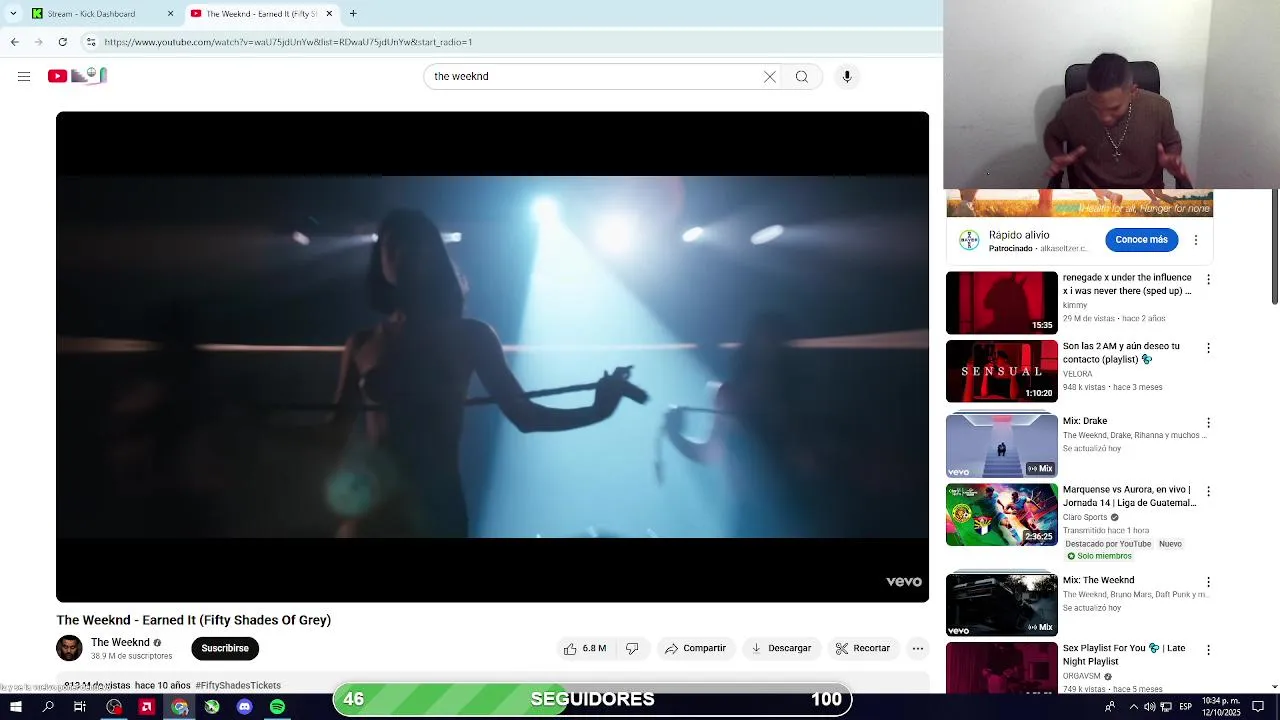Open The Weeknd channel avatar
The image size is (1280, 720).
click(69, 648)
